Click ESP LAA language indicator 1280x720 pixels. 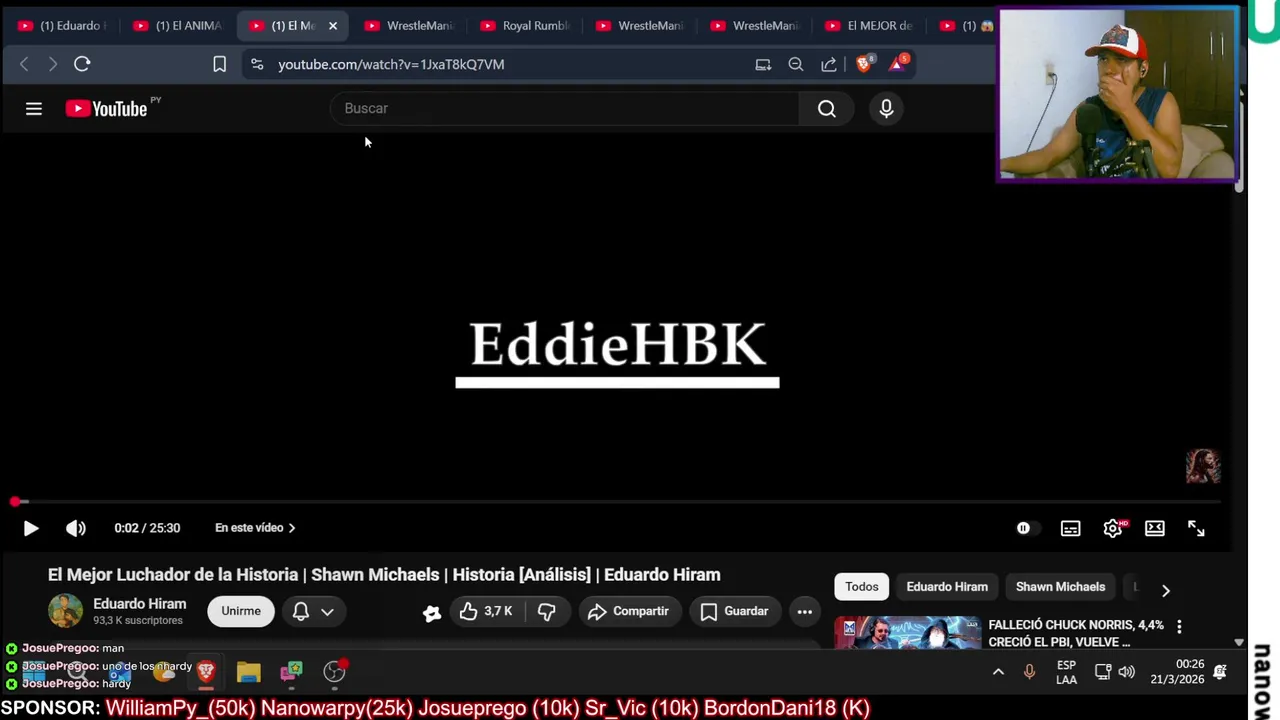(x=1067, y=672)
